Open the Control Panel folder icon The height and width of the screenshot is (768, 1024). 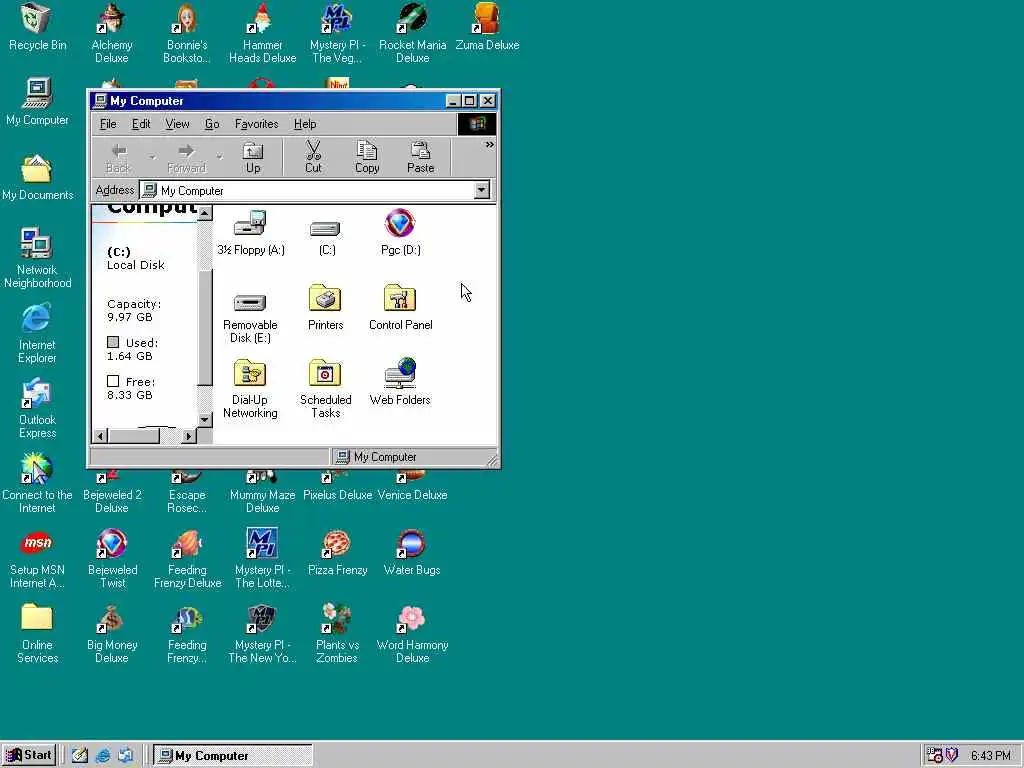coord(400,308)
